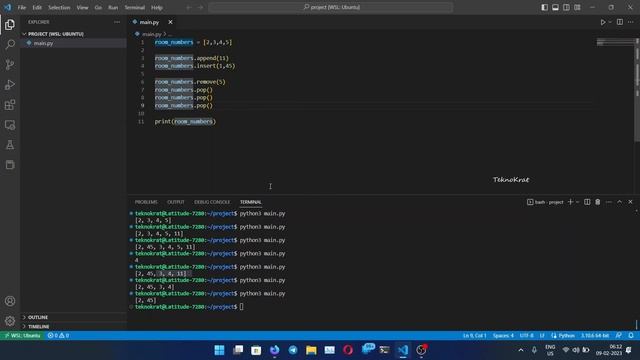Open Run and Debug view icon

[x=10, y=84]
